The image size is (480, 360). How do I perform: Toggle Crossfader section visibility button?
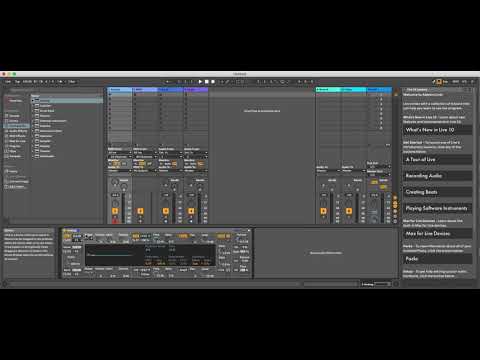395,221
